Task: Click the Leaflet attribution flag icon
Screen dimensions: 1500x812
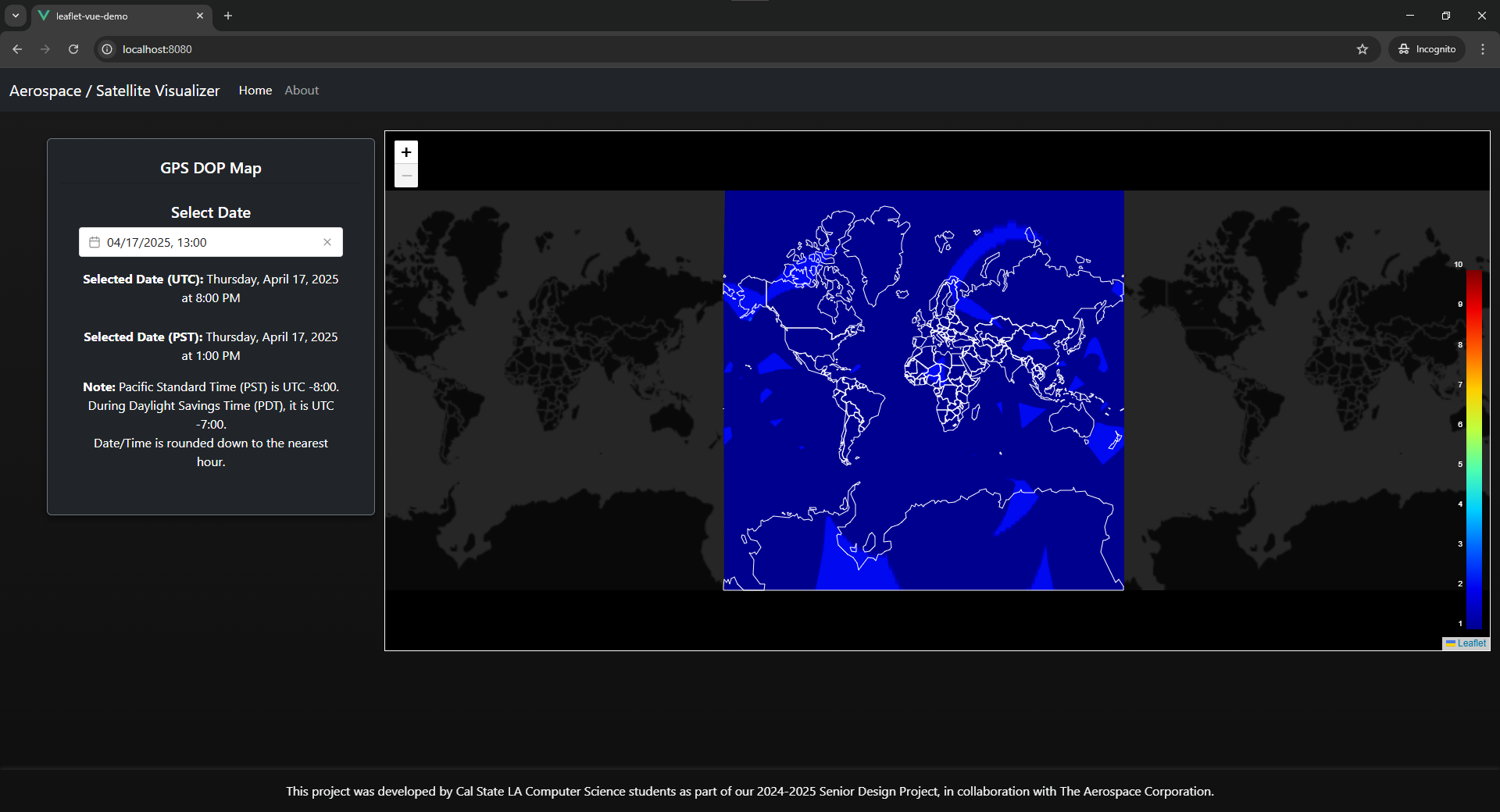Action: tap(1451, 643)
